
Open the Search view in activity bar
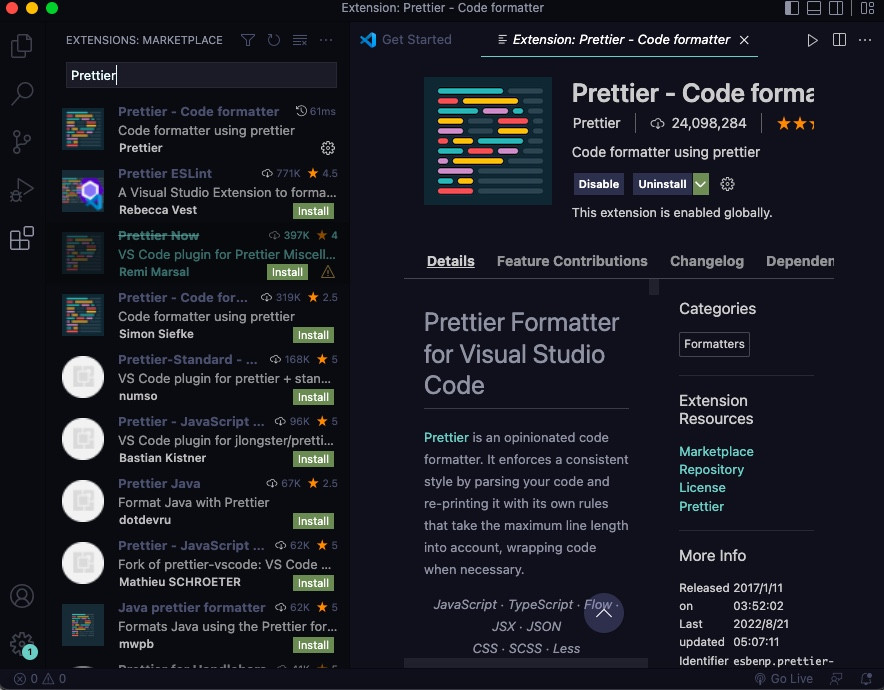pos(21,94)
